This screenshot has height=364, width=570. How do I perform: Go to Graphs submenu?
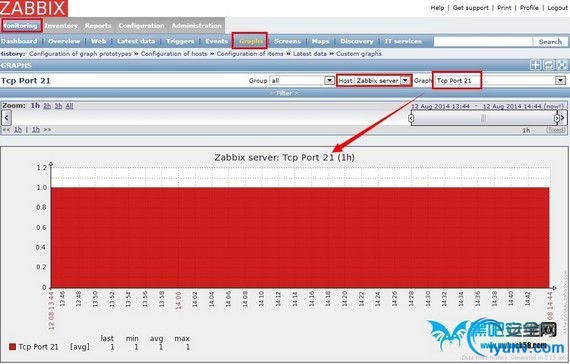tap(250, 41)
